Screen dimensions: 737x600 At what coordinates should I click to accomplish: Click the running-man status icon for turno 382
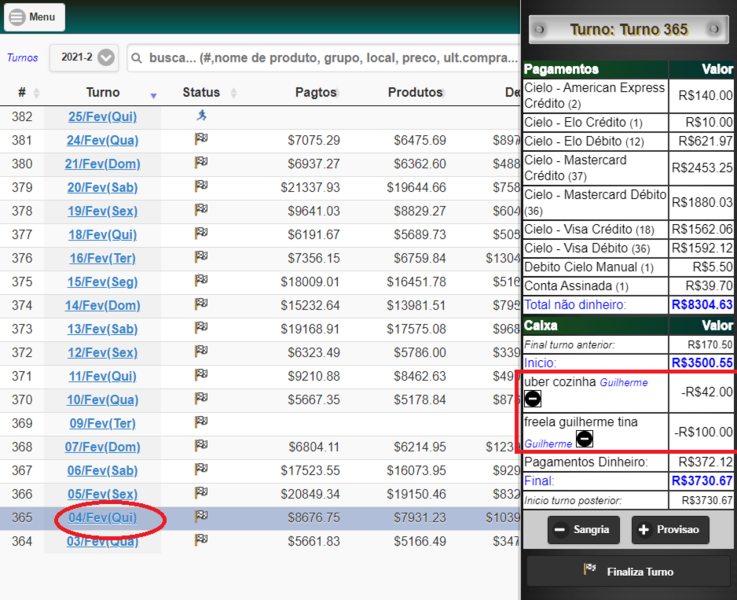pyautogui.click(x=202, y=115)
